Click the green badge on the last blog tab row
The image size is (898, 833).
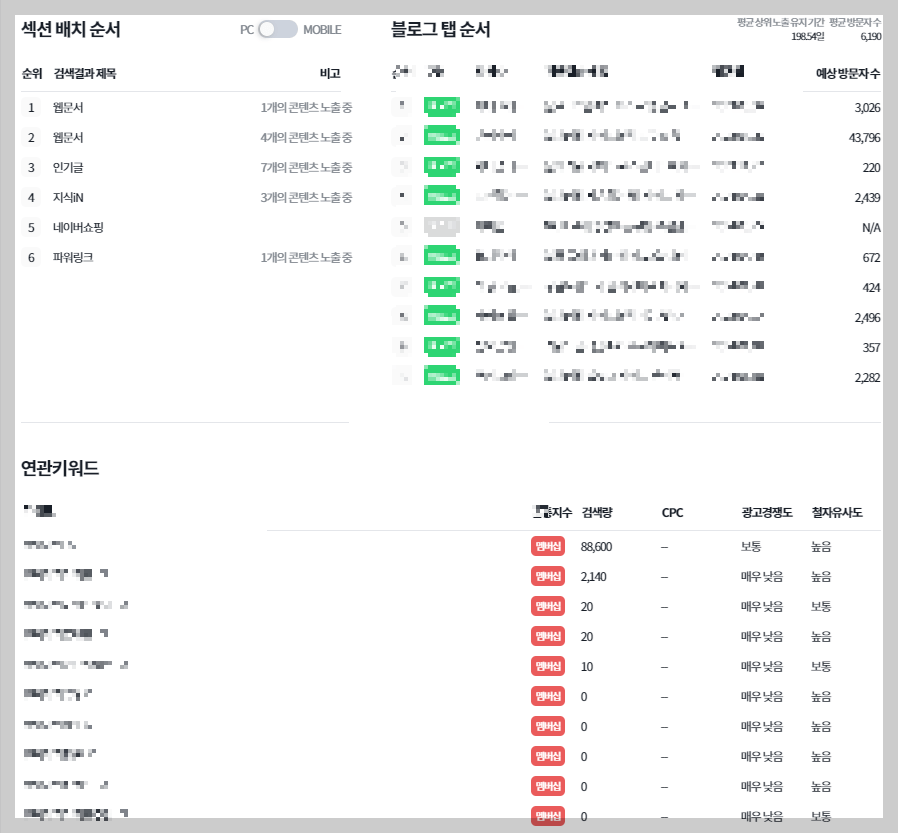coord(441,376)
